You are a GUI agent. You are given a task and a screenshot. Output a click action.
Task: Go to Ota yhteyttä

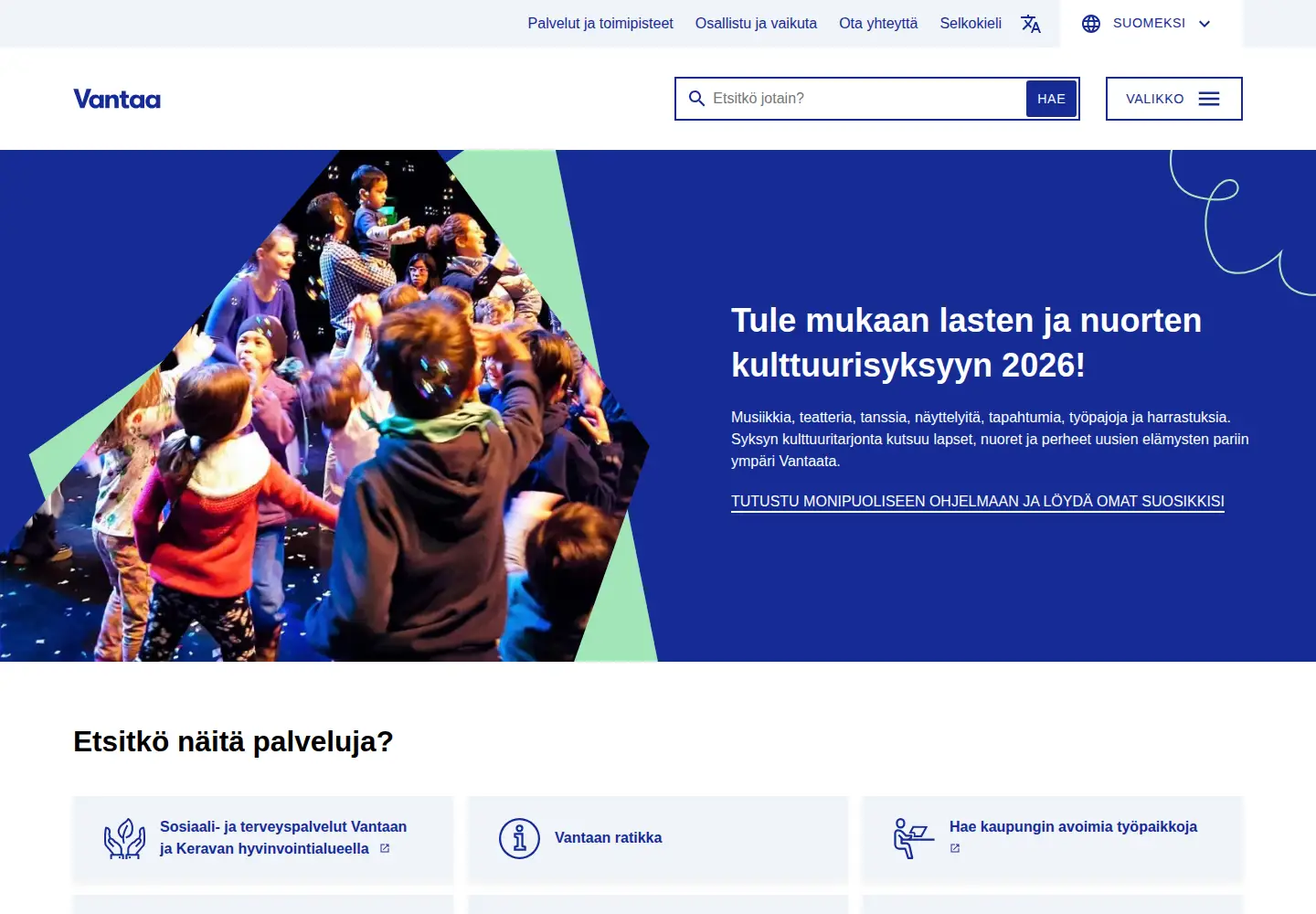click(878, 24)
